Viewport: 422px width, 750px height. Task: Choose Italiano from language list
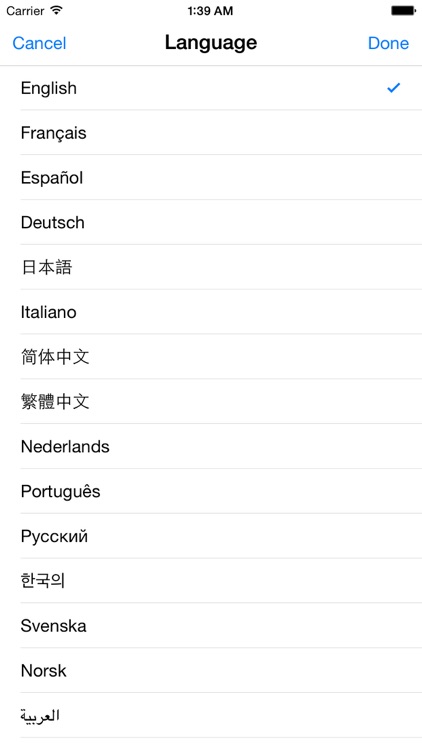[211, 312]
